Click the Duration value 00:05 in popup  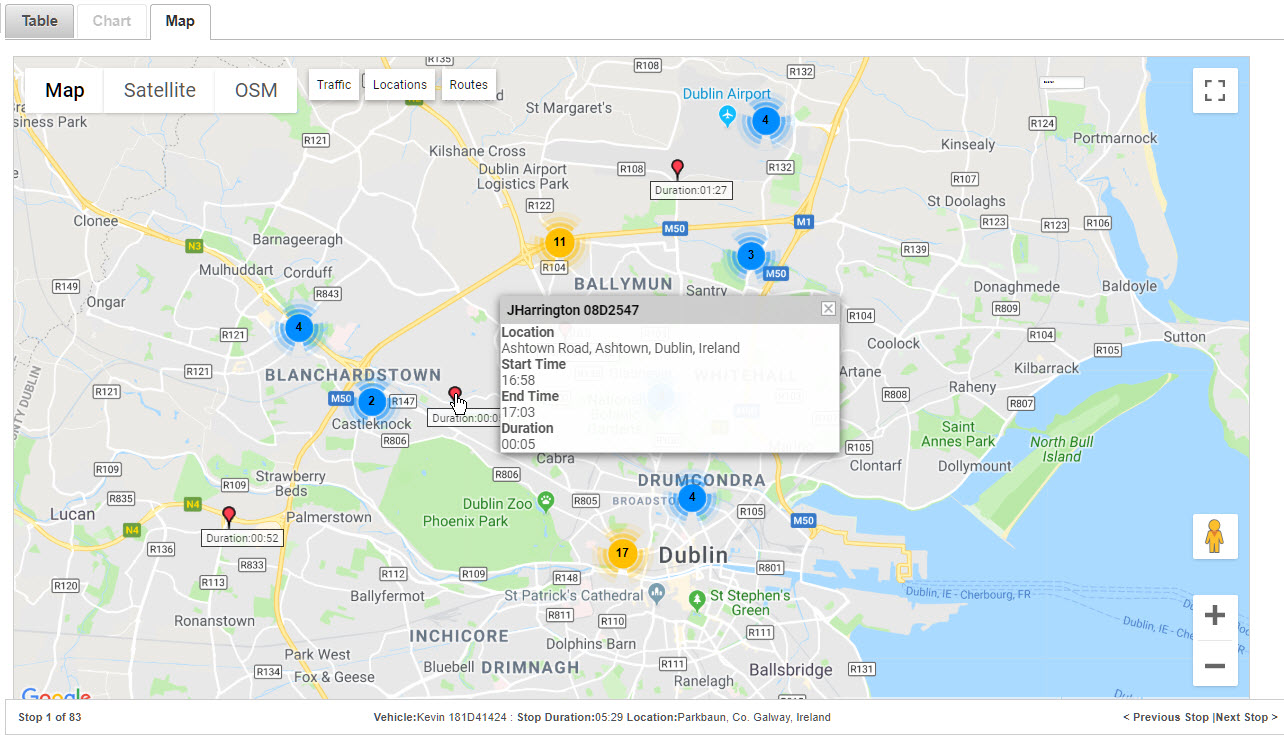518,444
